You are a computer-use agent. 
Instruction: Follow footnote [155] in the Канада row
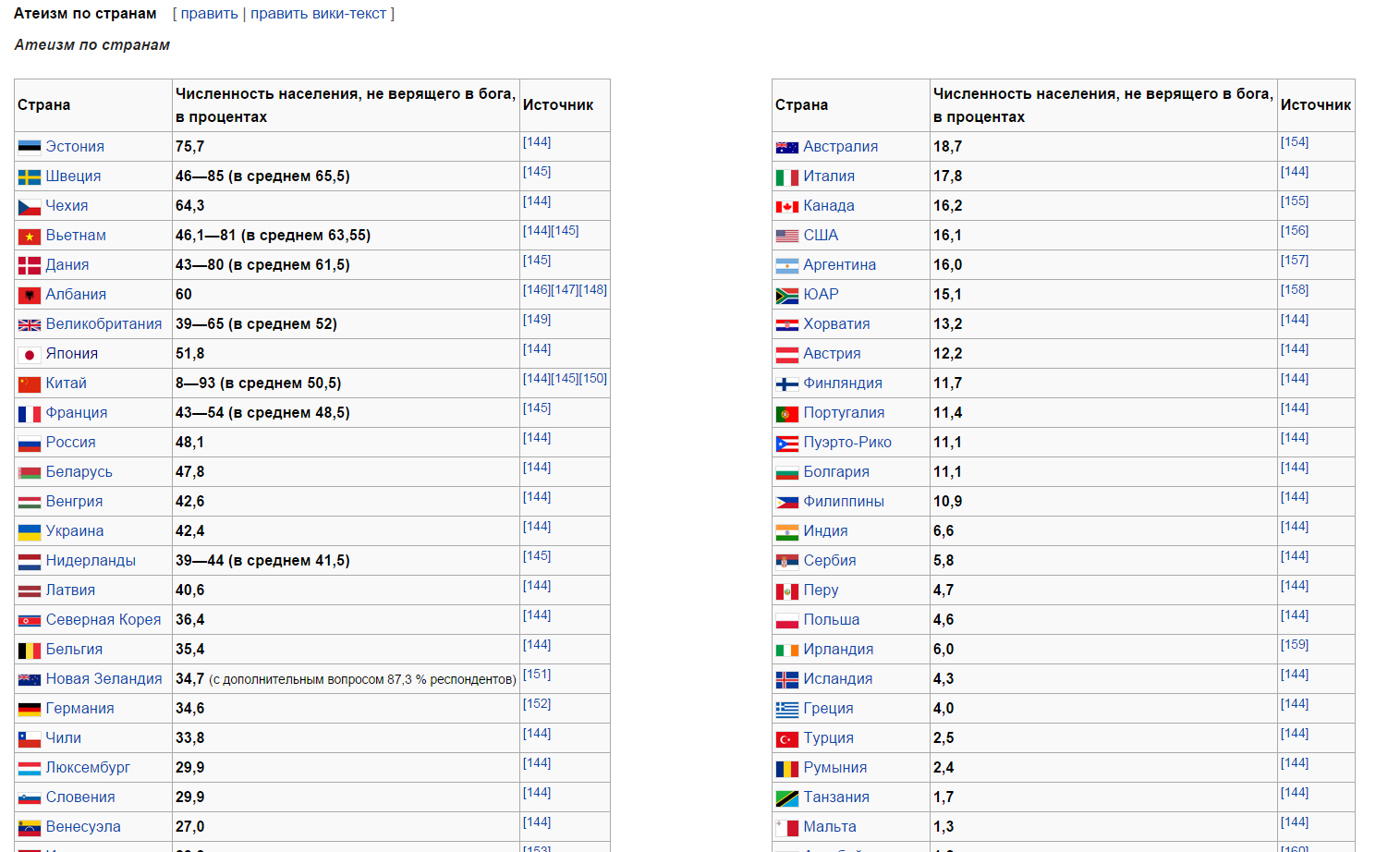[x=1295, y=201]
